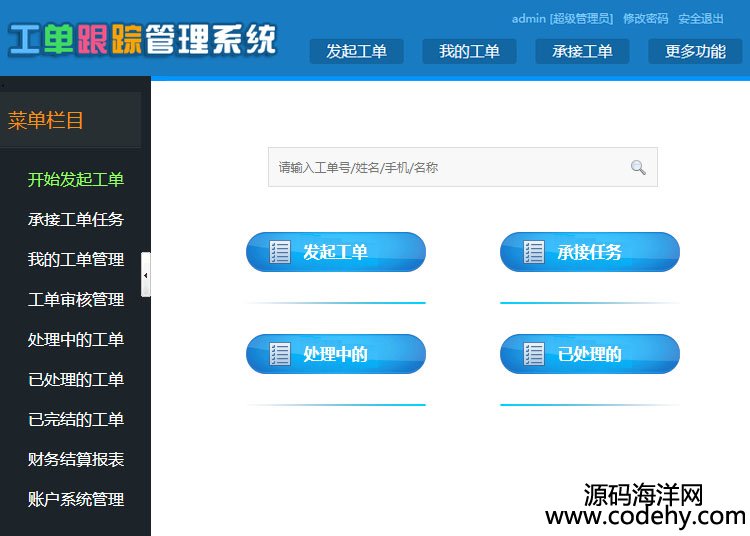Click the list icon on 已处理的 button

[x=534, y=354]
